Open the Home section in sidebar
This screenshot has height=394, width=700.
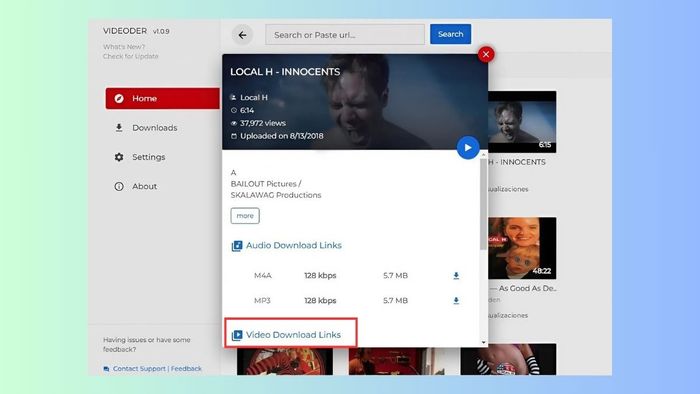pos(162,99)
